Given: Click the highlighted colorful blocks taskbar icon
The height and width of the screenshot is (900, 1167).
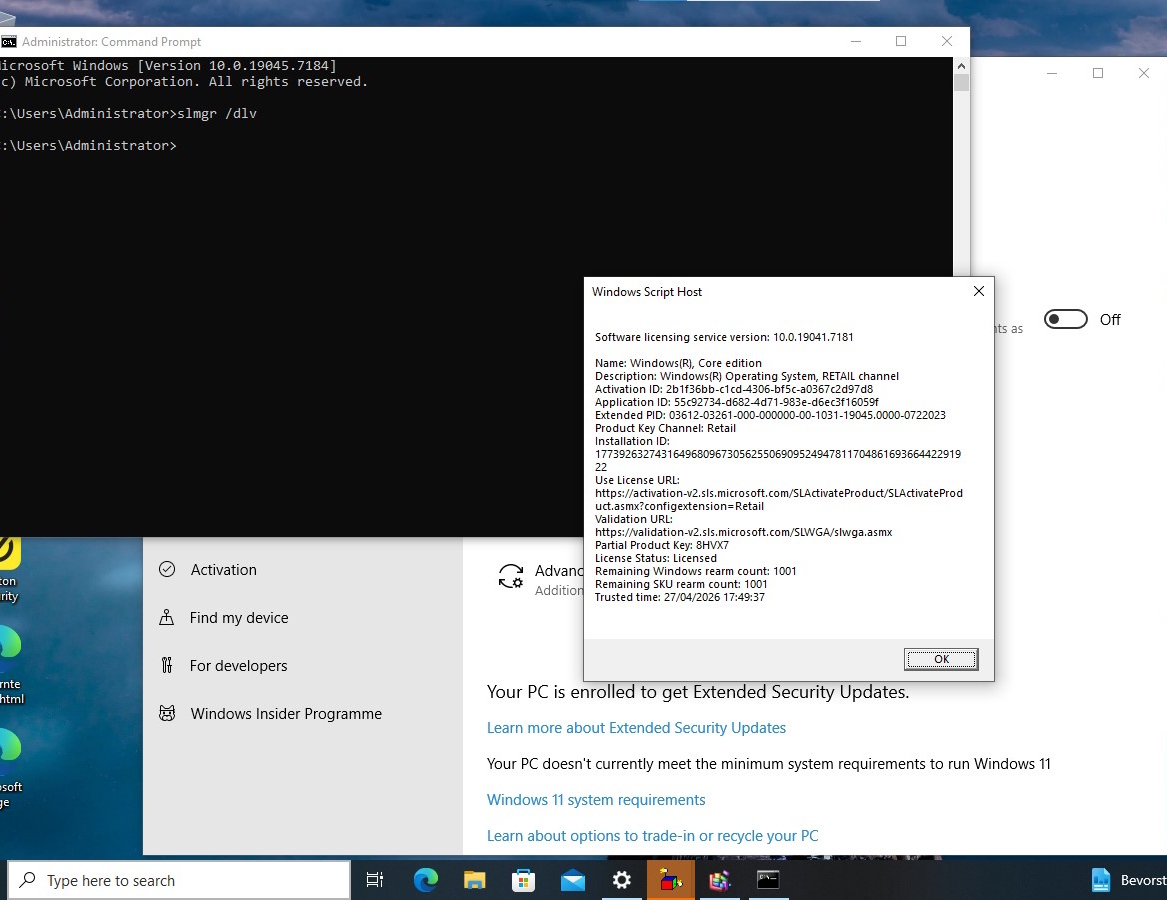Looking at the screenshot, I should coord(671,881).
